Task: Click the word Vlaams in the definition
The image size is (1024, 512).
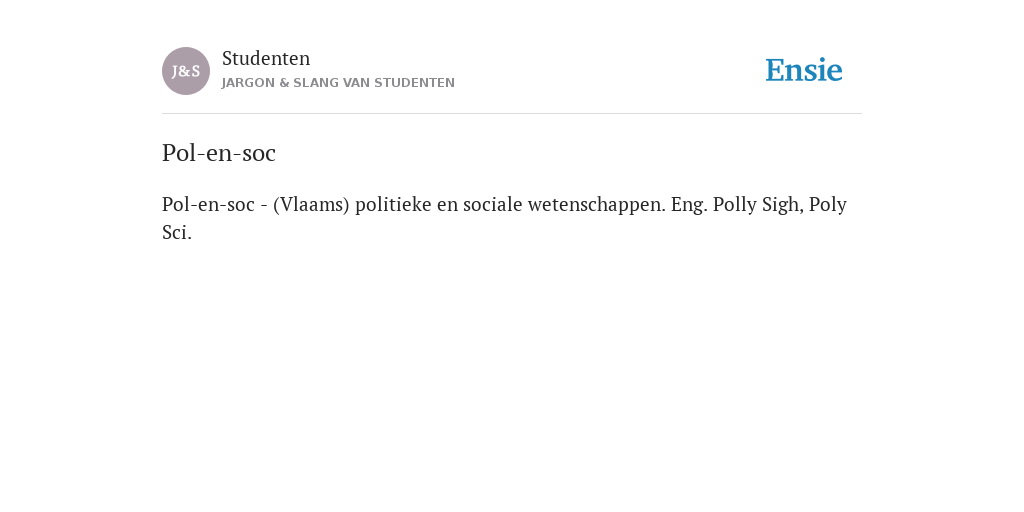Action: pos(311,204)
